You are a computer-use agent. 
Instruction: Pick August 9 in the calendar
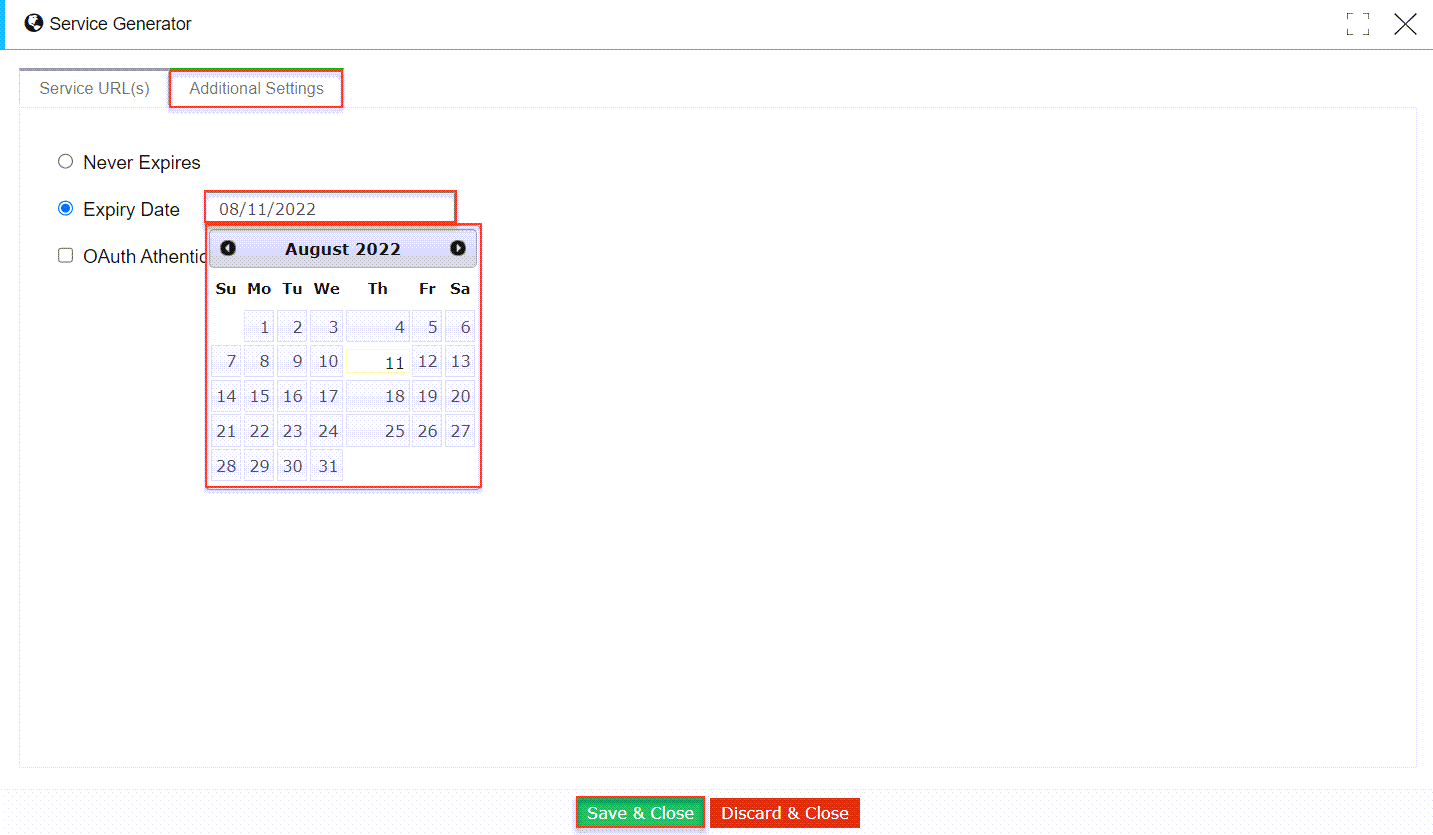click(292, 361)
